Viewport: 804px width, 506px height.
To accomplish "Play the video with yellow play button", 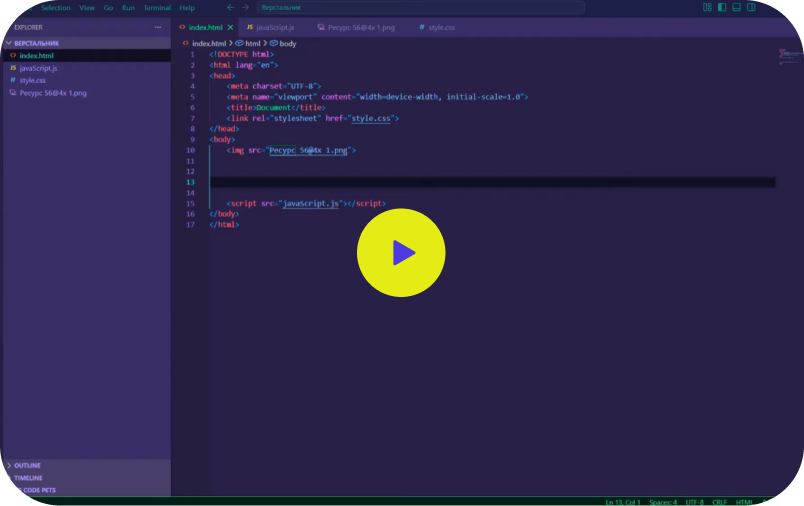I will point(401,252).
